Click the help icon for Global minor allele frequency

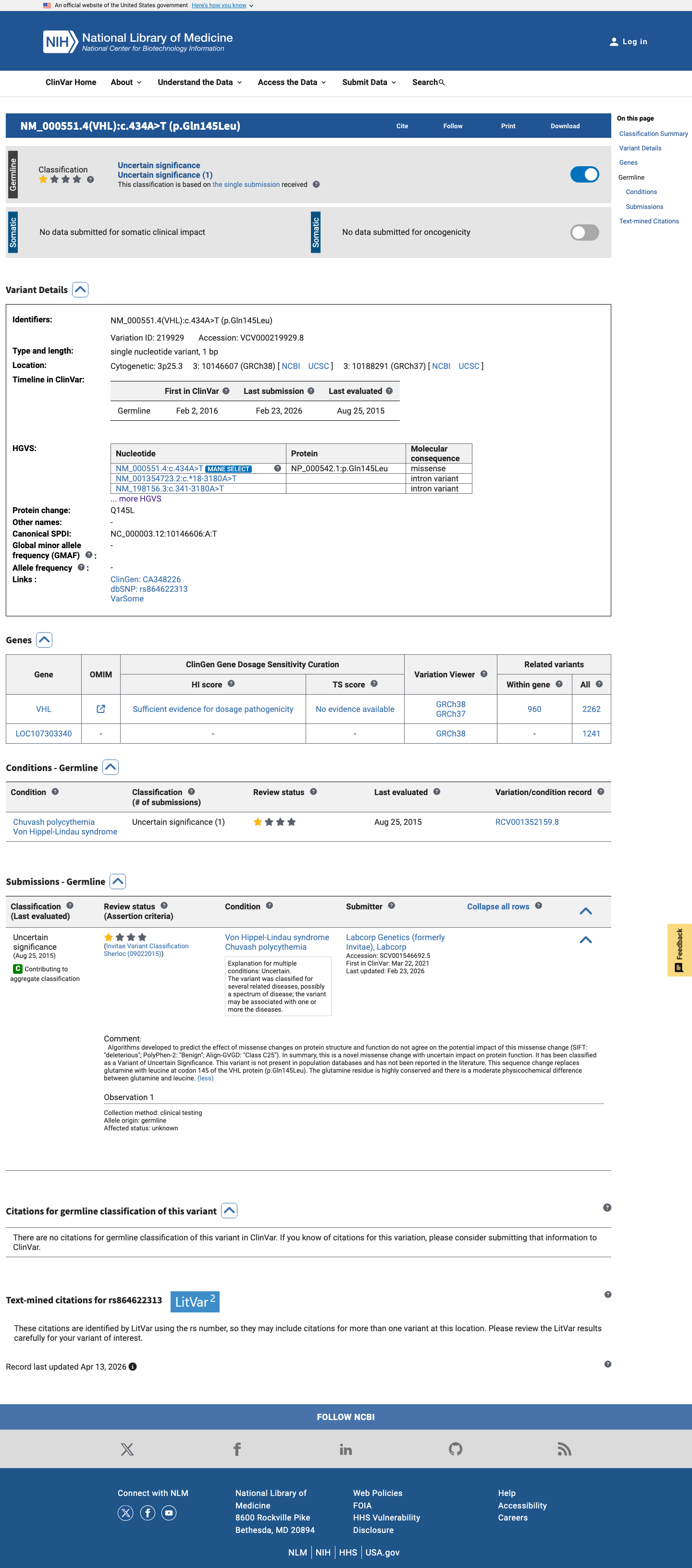tap(89, 555)
